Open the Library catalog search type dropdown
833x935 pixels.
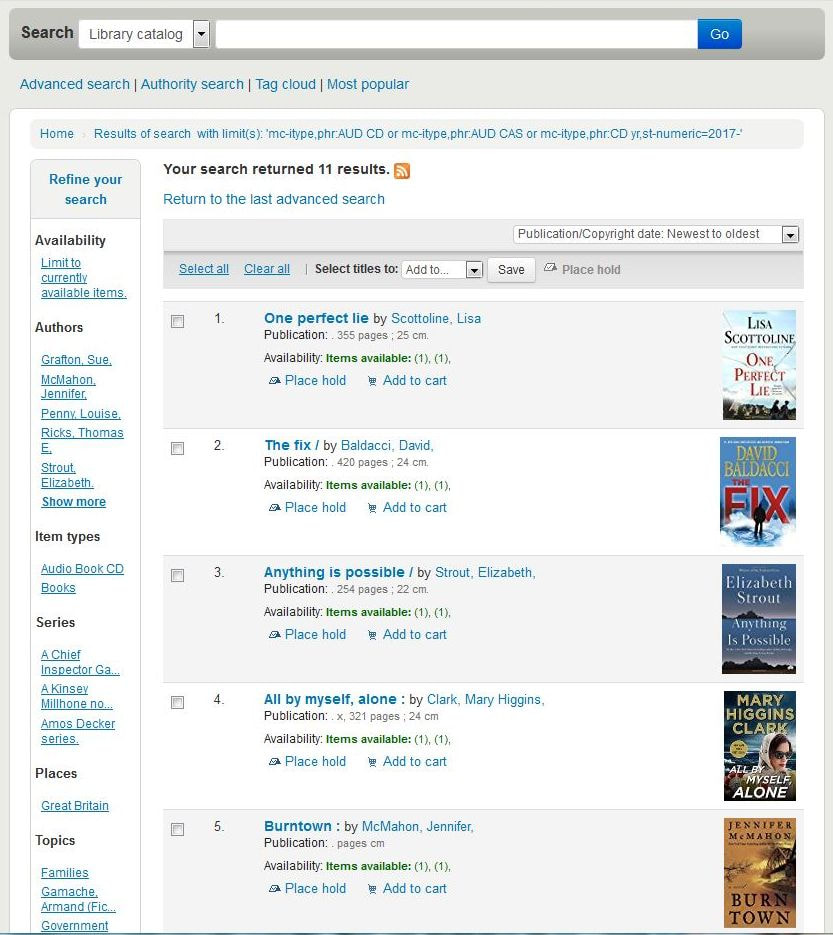(x=201, y=34)
